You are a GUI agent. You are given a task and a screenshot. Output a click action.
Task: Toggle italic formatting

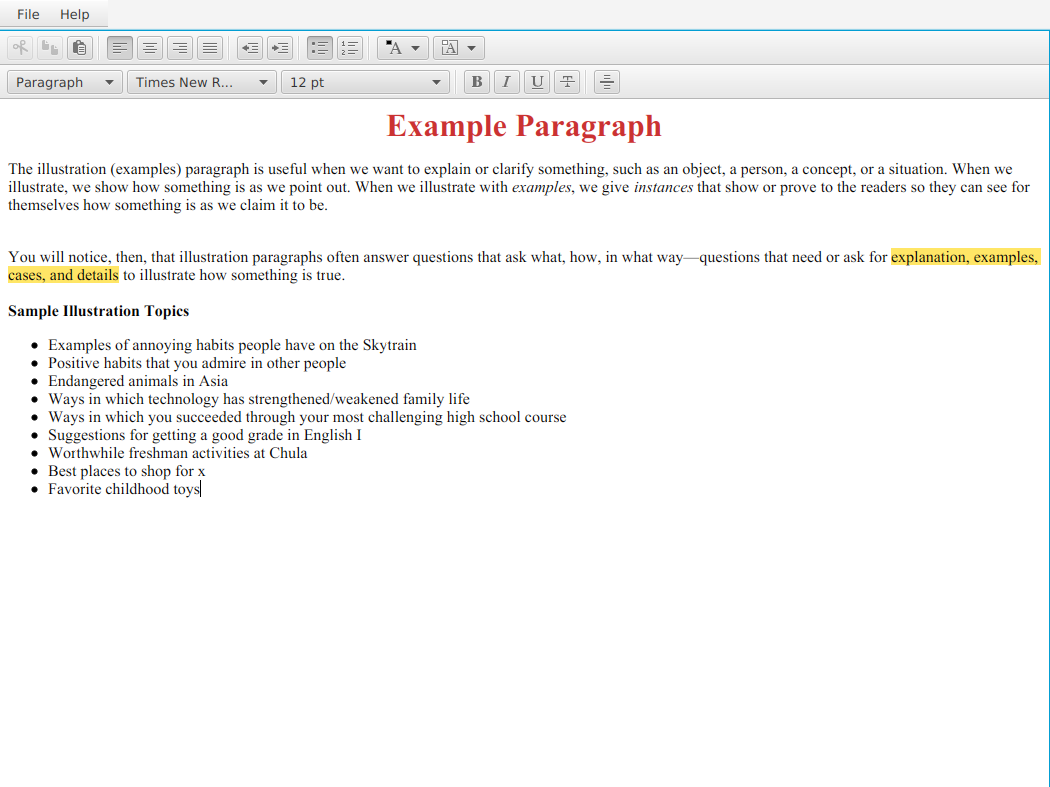click(507, 82)
